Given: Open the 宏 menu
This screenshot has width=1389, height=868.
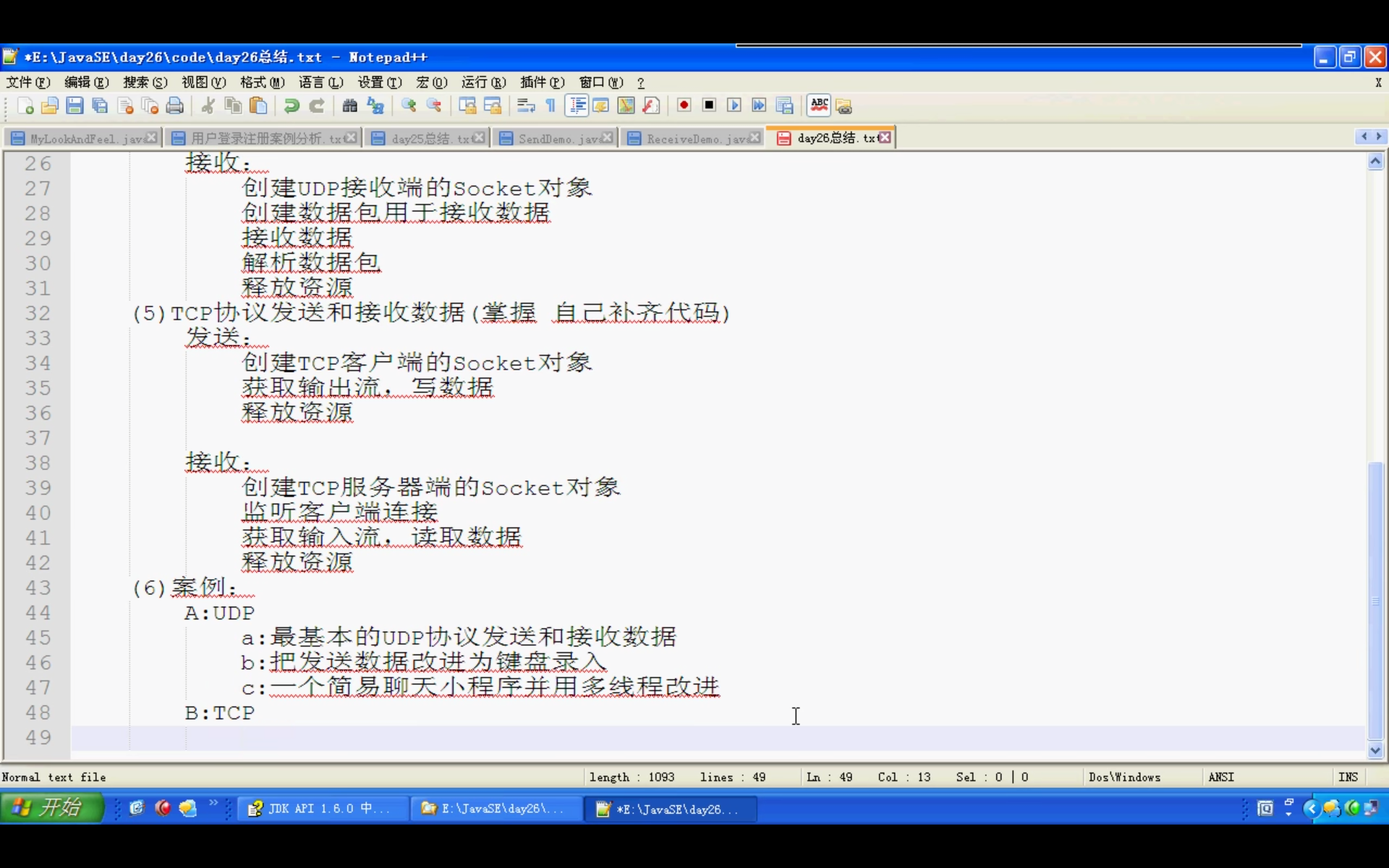Looking at the screenshot, I should (x=432, y=82).
